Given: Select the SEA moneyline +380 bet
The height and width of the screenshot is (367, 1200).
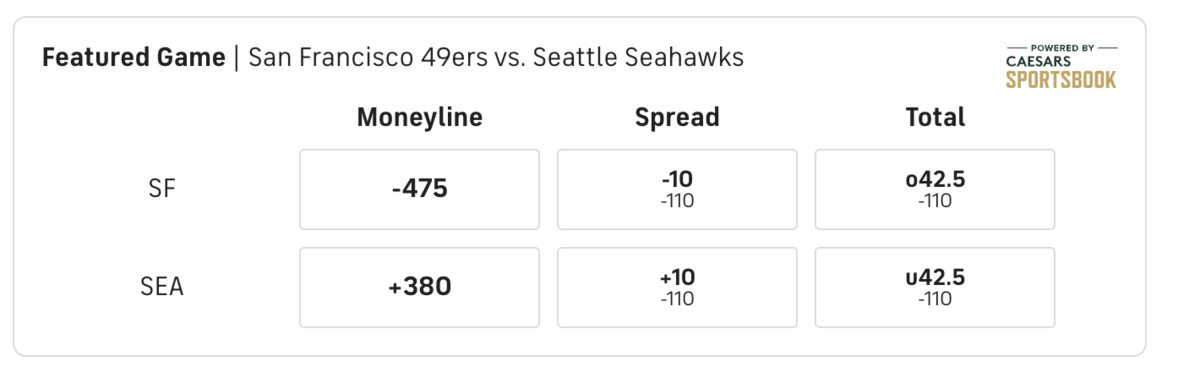Looking at the screenshot, I should coord(419,287).
